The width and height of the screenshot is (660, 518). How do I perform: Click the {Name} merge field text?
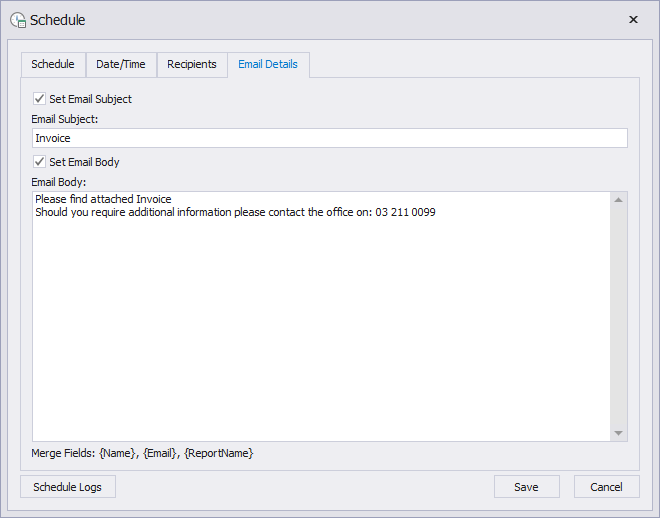click(x=116, y=453)
